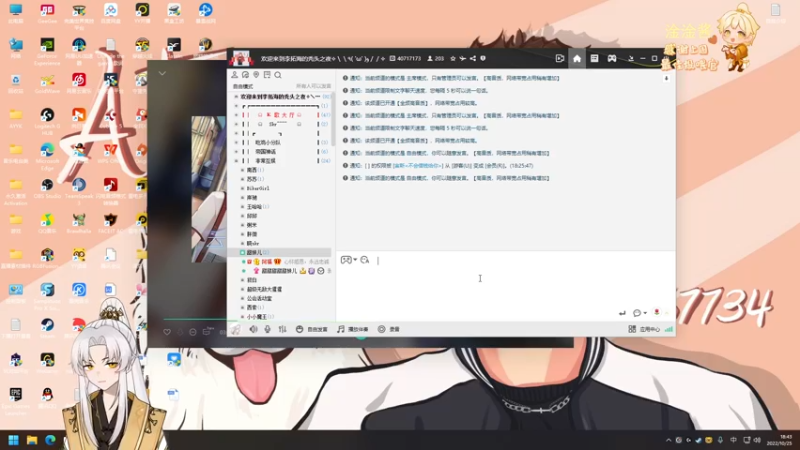Open the taskbar volume control

click(x=757, y=440)
